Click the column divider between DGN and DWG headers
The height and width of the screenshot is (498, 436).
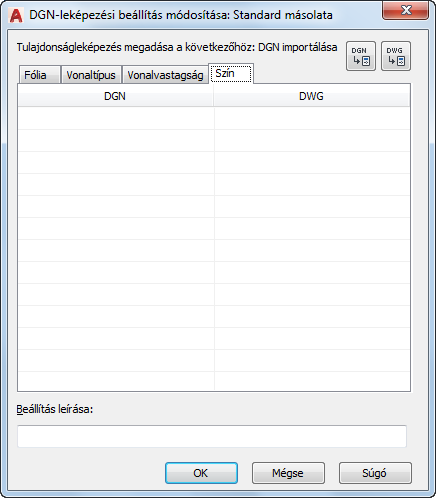(214, 96)
